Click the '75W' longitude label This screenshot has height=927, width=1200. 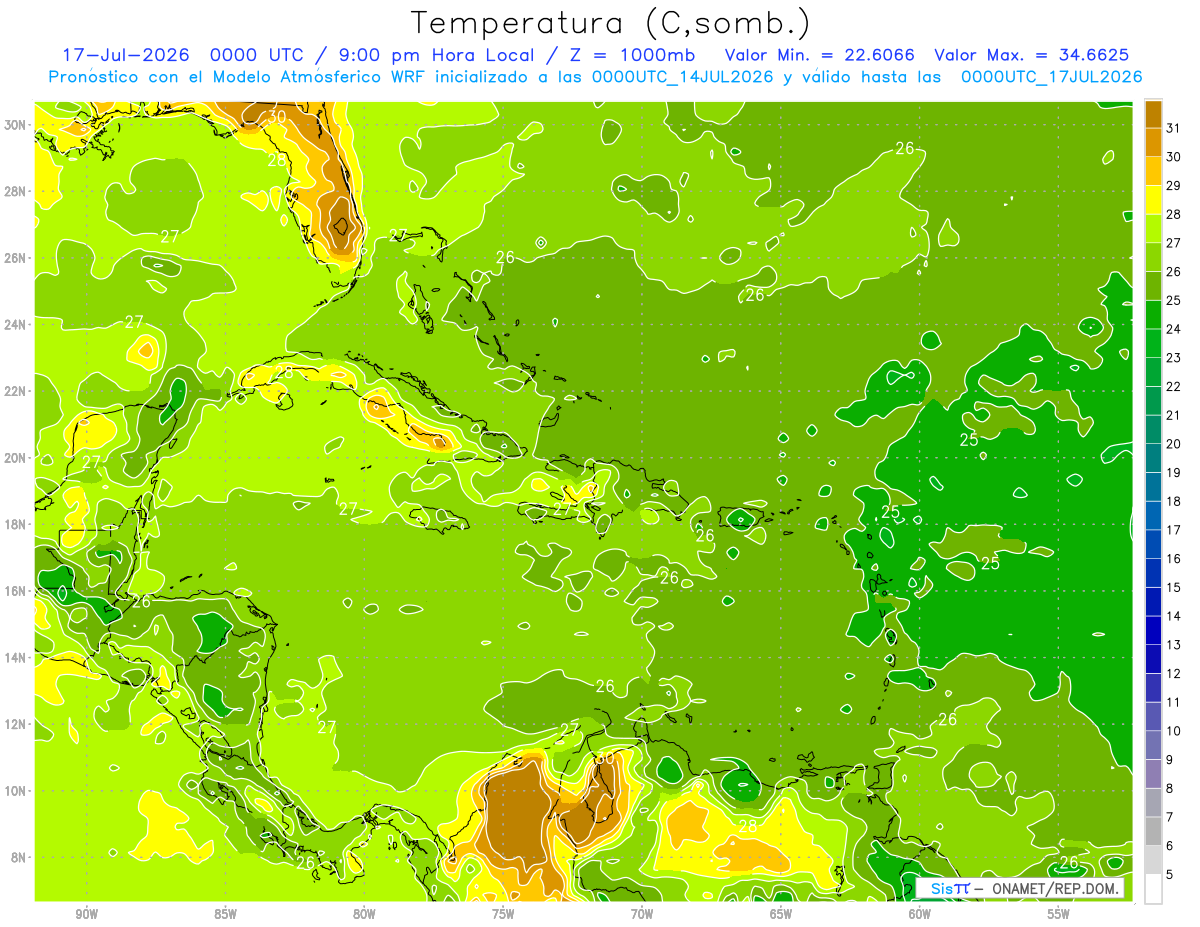coord(503,913)
